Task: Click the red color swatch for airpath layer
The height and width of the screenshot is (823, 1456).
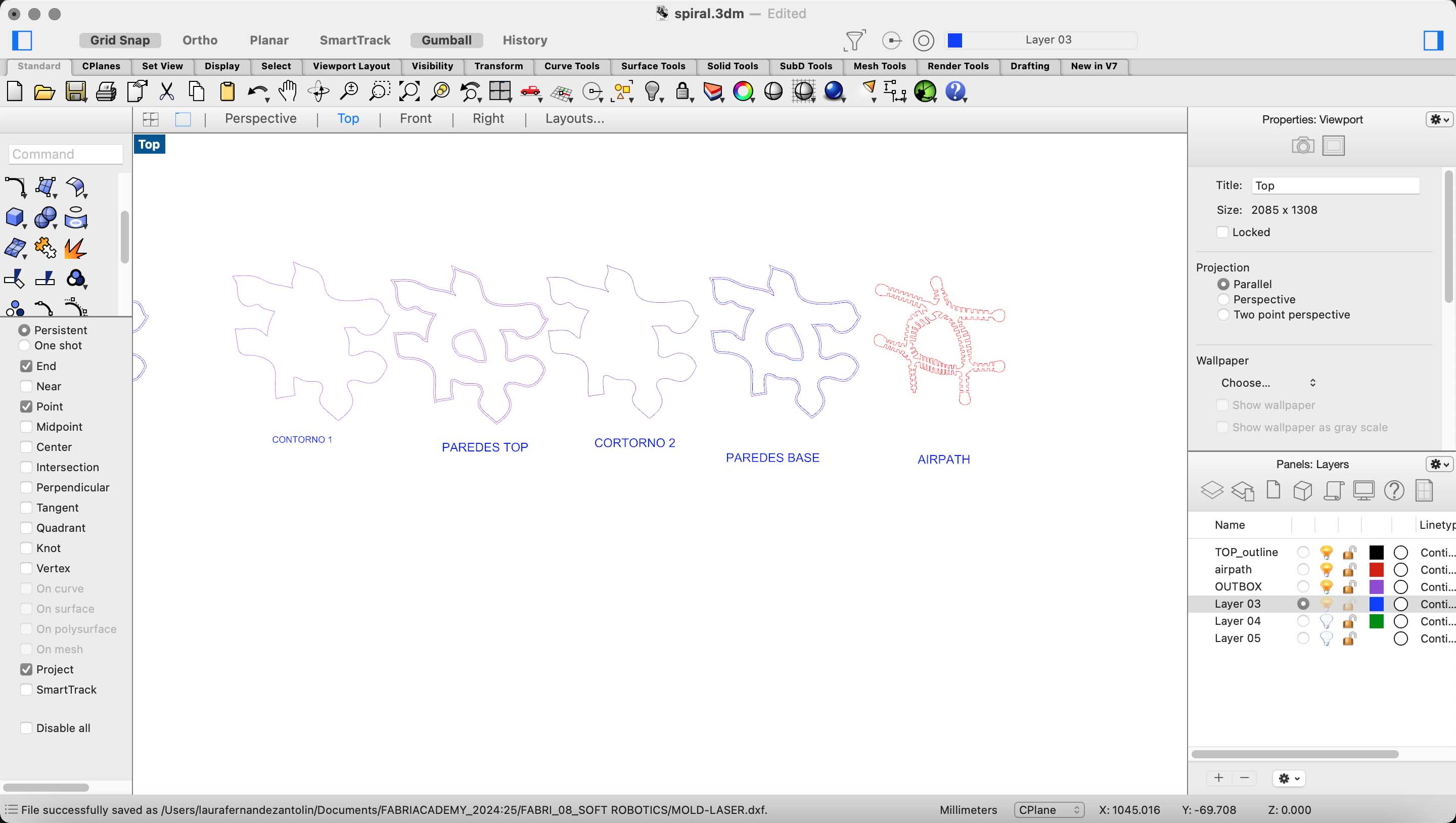Action: click(x=1376, y=569)
